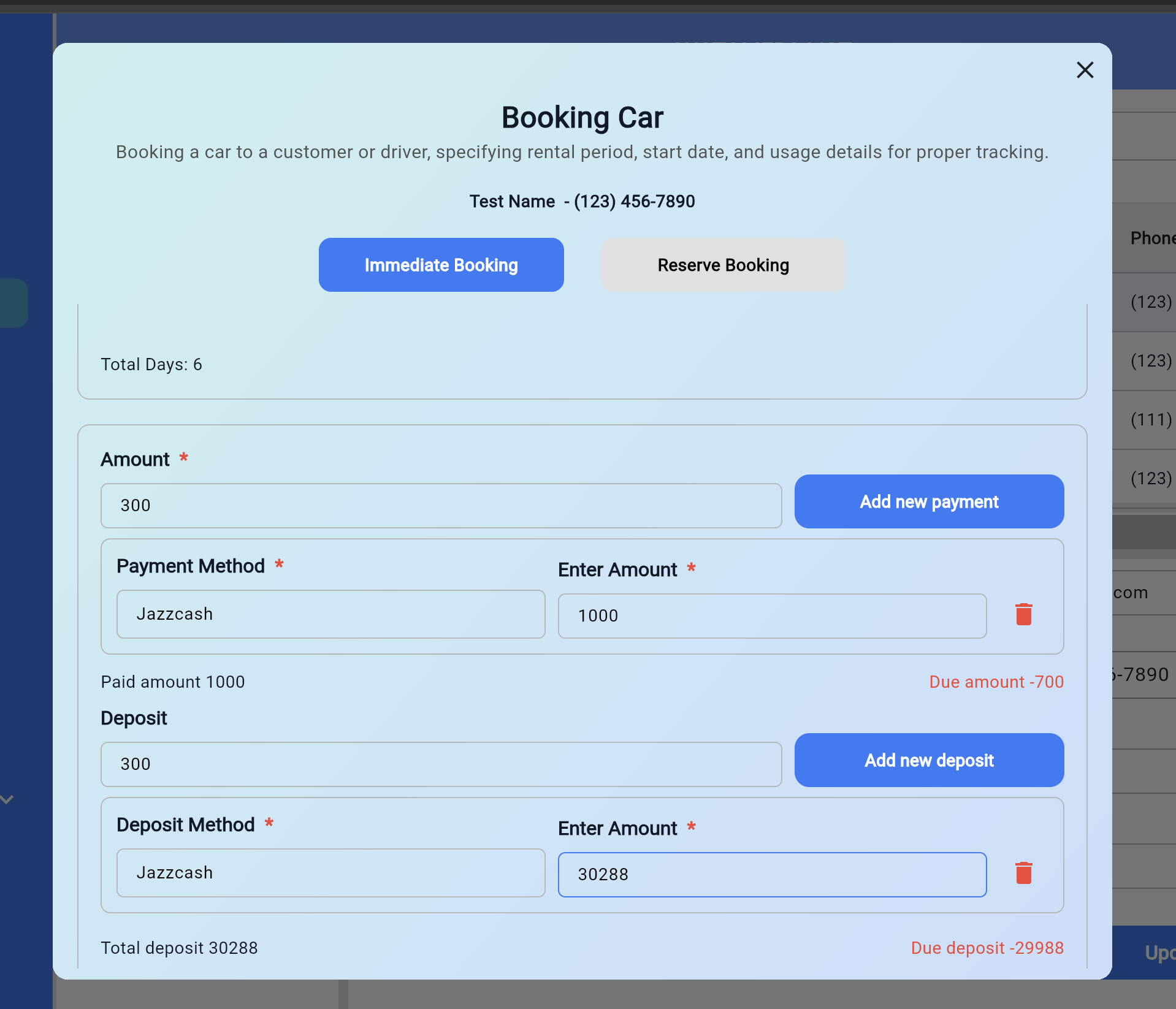This screenshot has height=1009, width=1176.
Task: Open the Payment Method dropdown
Action: [x=330, y=614]
